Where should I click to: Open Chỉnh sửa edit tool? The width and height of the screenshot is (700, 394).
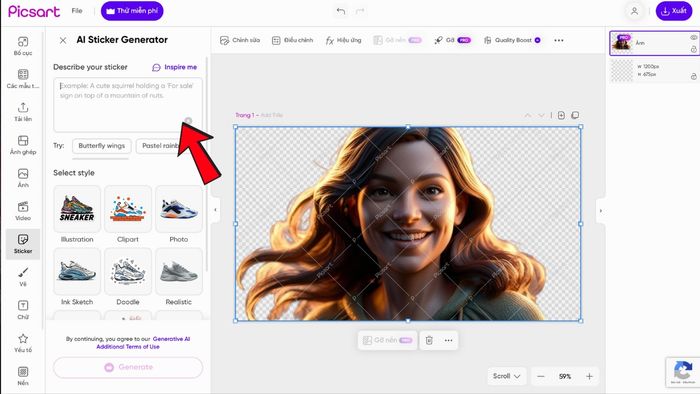[x=240, y=40]
